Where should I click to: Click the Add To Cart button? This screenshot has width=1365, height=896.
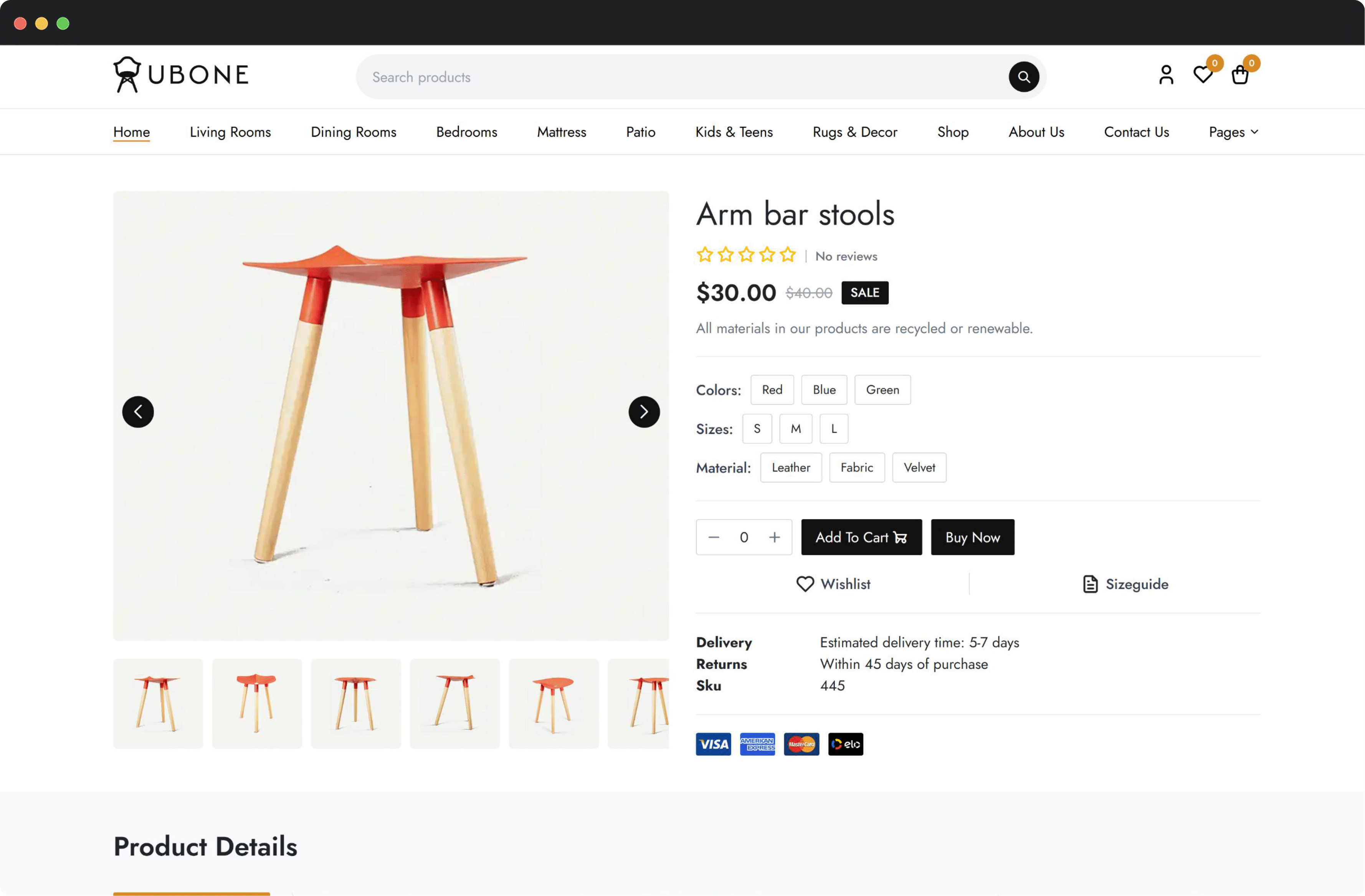tap(861, 537)
